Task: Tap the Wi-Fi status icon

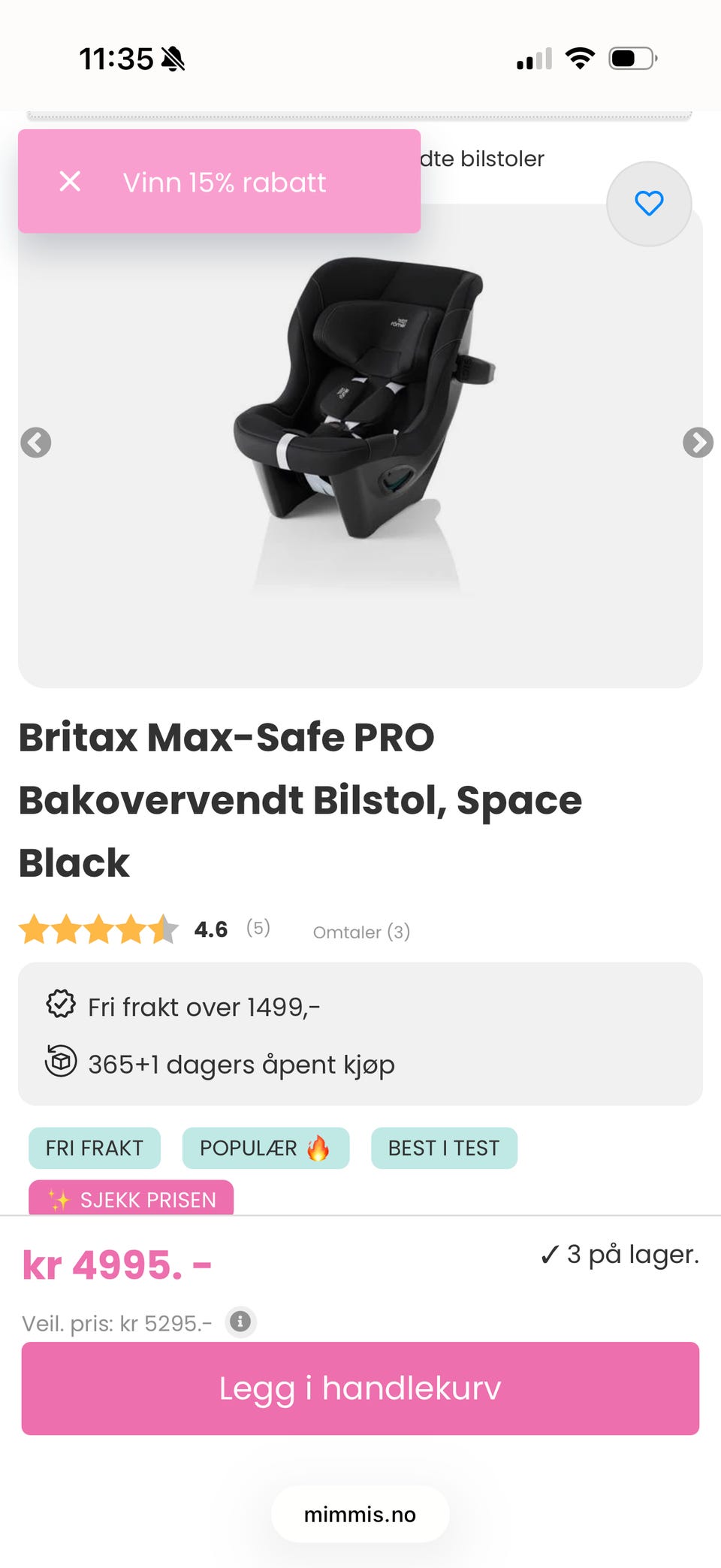Action: [580, 58]
